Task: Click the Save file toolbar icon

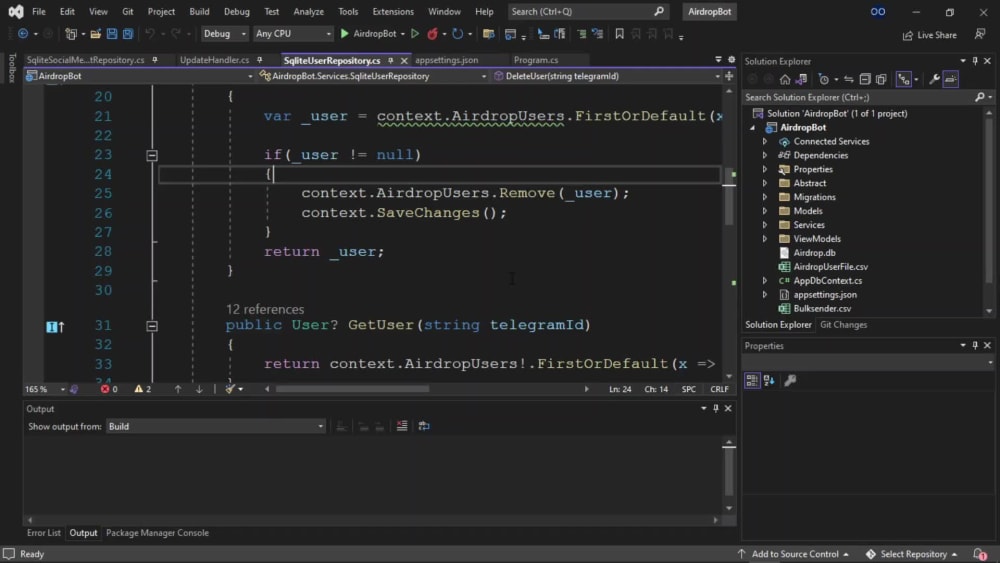Action: pyautogui.click(x=112, y=34)
